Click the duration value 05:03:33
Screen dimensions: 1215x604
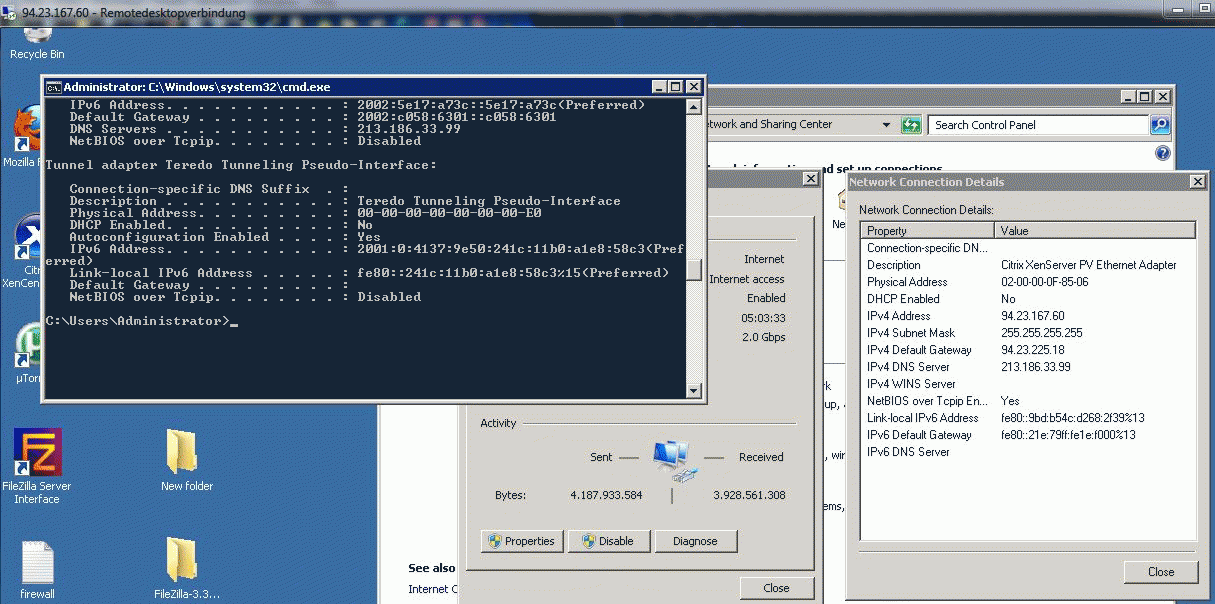[x=763, y=318]
